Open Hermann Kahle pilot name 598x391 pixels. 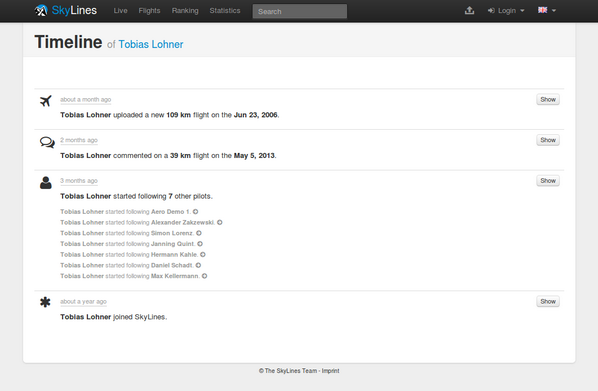[174, 254]
